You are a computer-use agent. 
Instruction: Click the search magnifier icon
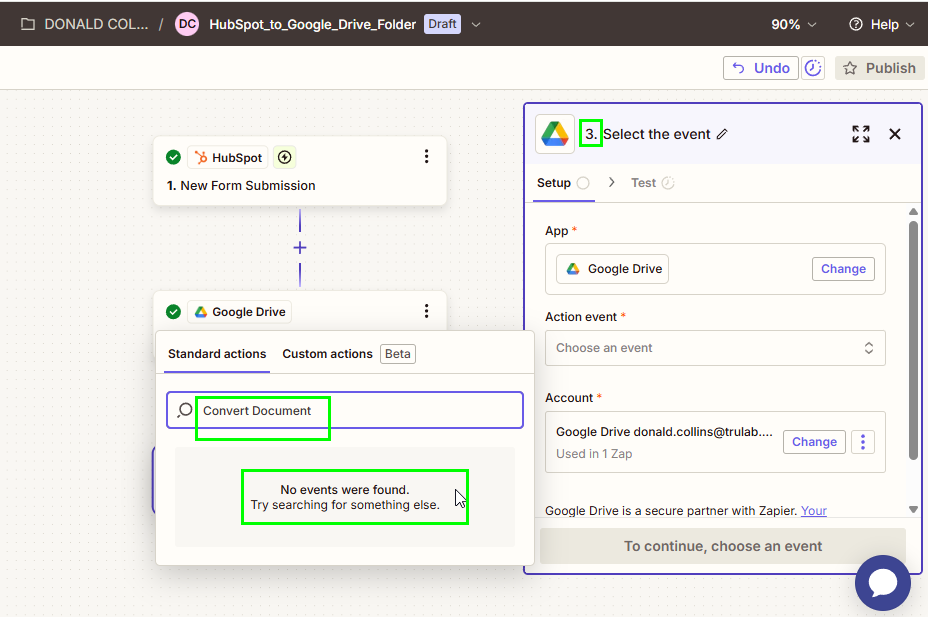pyautogui.click(x=185, y=410)
